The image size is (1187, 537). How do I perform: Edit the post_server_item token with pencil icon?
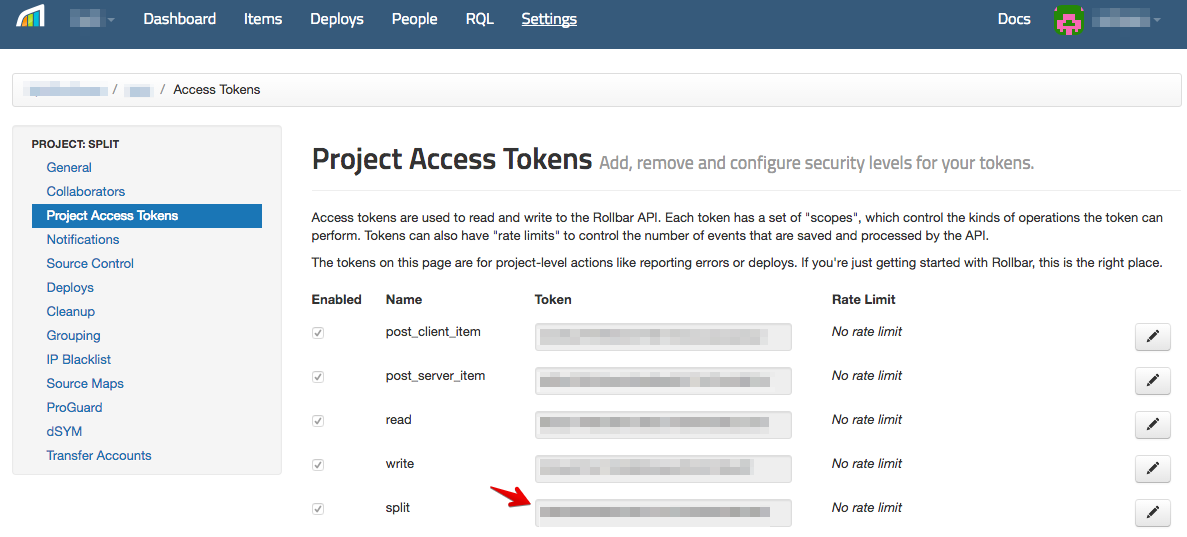(1152, 381)
